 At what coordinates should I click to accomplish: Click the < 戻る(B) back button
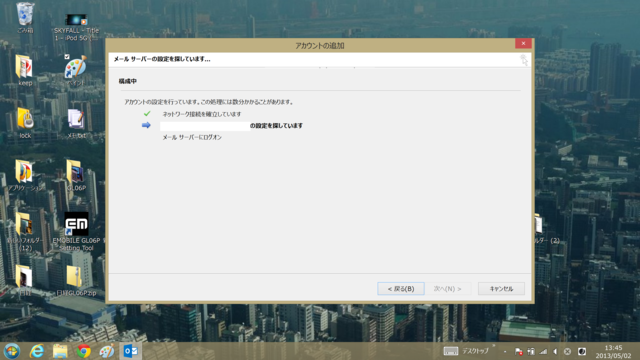click(401, 289)
